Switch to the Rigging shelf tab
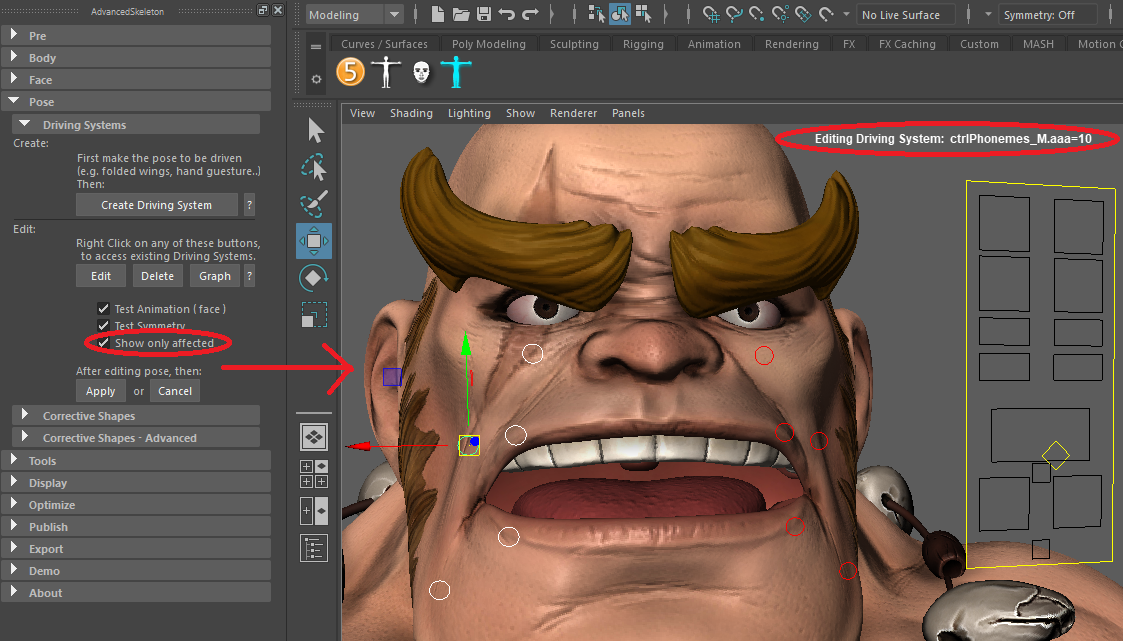The height and width of the screenshot is (641, 1123). tap(643, 44)
